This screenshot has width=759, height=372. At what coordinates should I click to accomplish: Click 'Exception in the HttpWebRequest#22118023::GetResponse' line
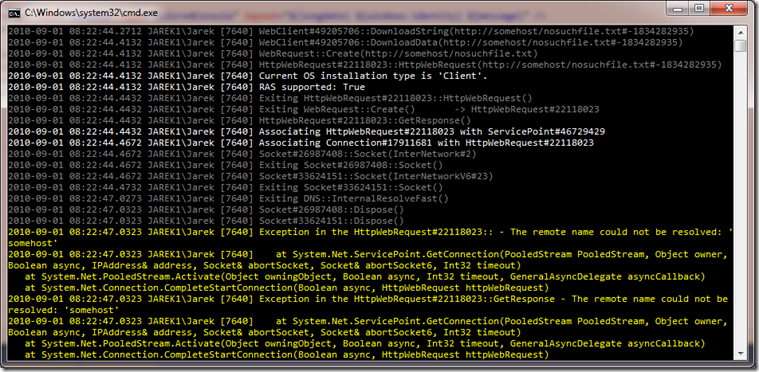(368, 298)
